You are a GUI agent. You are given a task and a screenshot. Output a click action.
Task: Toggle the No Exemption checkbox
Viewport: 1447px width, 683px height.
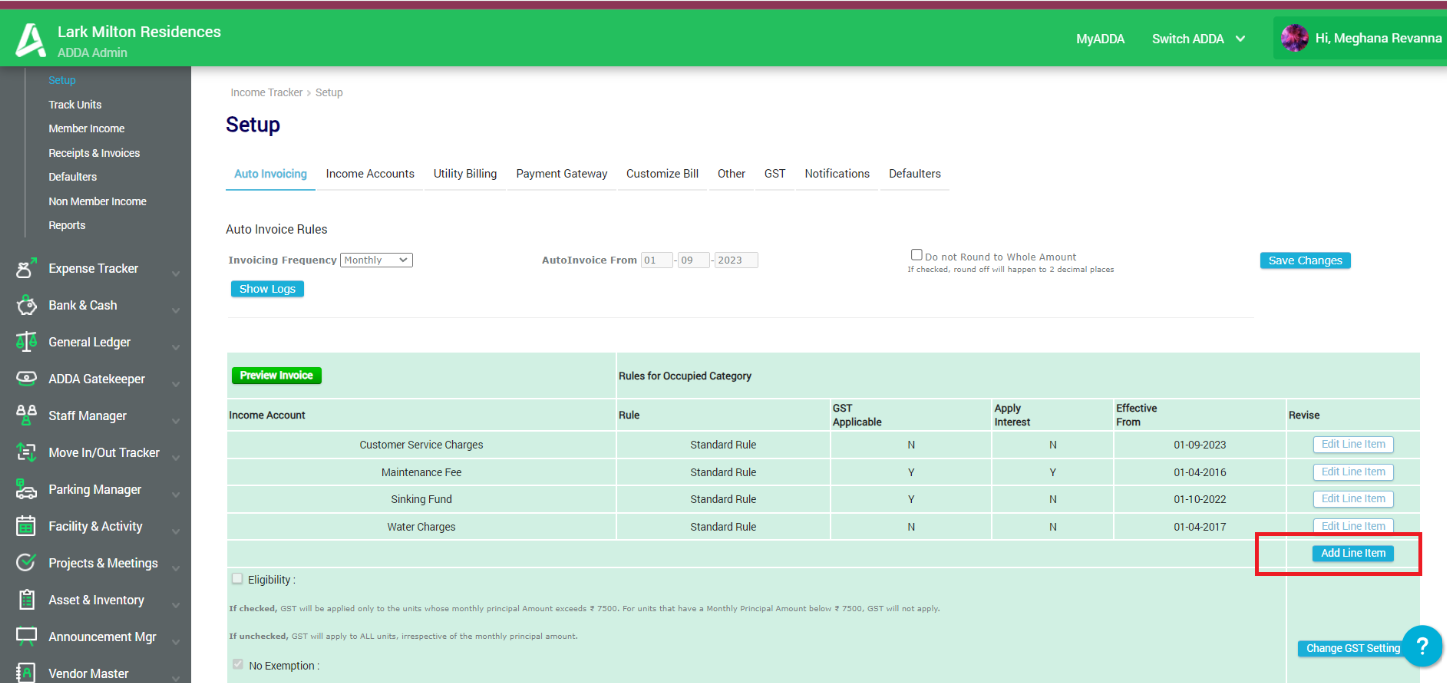[x=237, y=664]
